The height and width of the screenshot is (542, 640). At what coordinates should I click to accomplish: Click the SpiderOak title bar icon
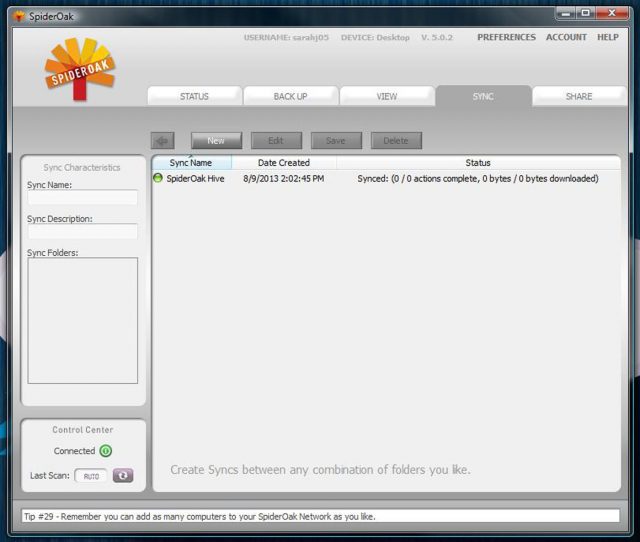(19, 16)
